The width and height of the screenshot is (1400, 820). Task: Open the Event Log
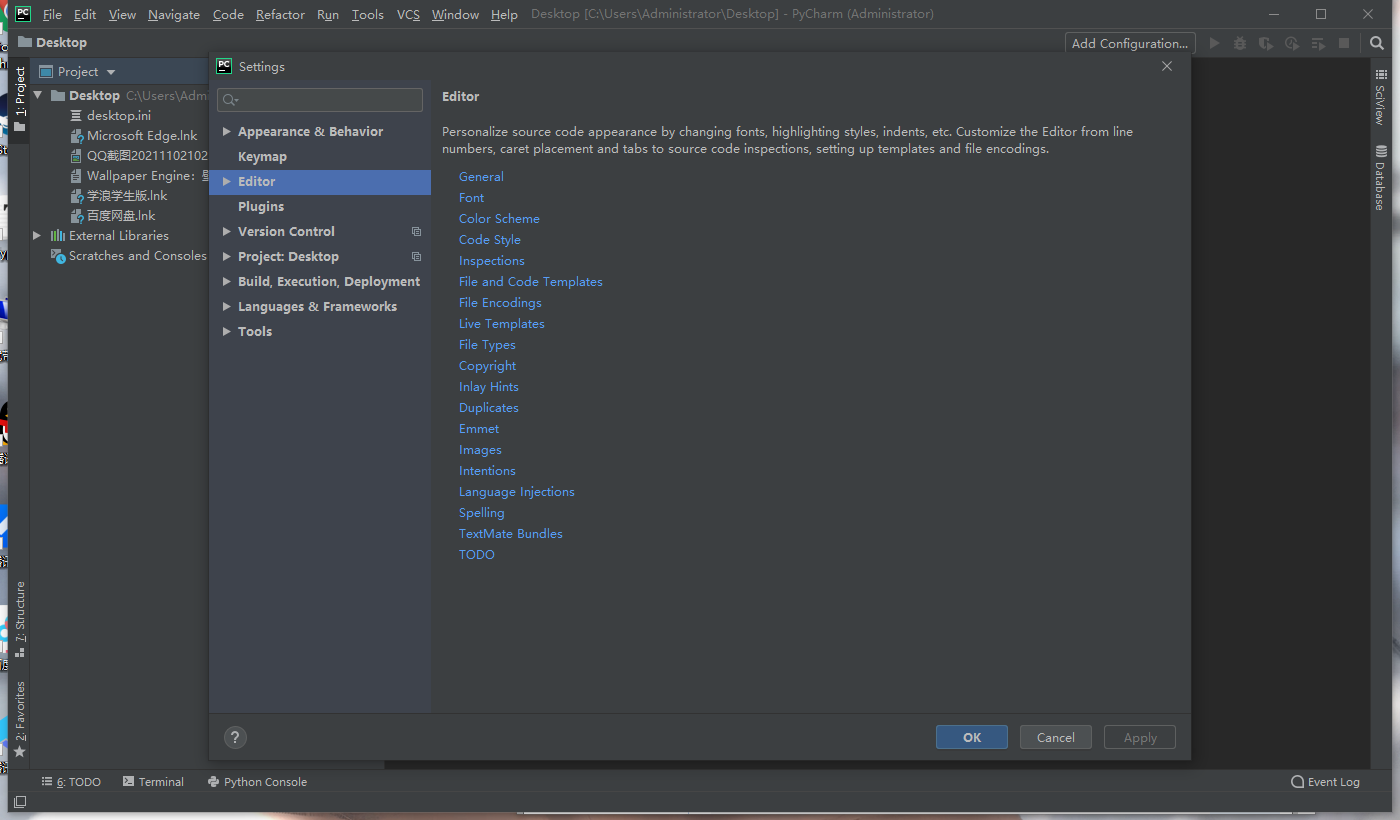(x=1326, y=782)
